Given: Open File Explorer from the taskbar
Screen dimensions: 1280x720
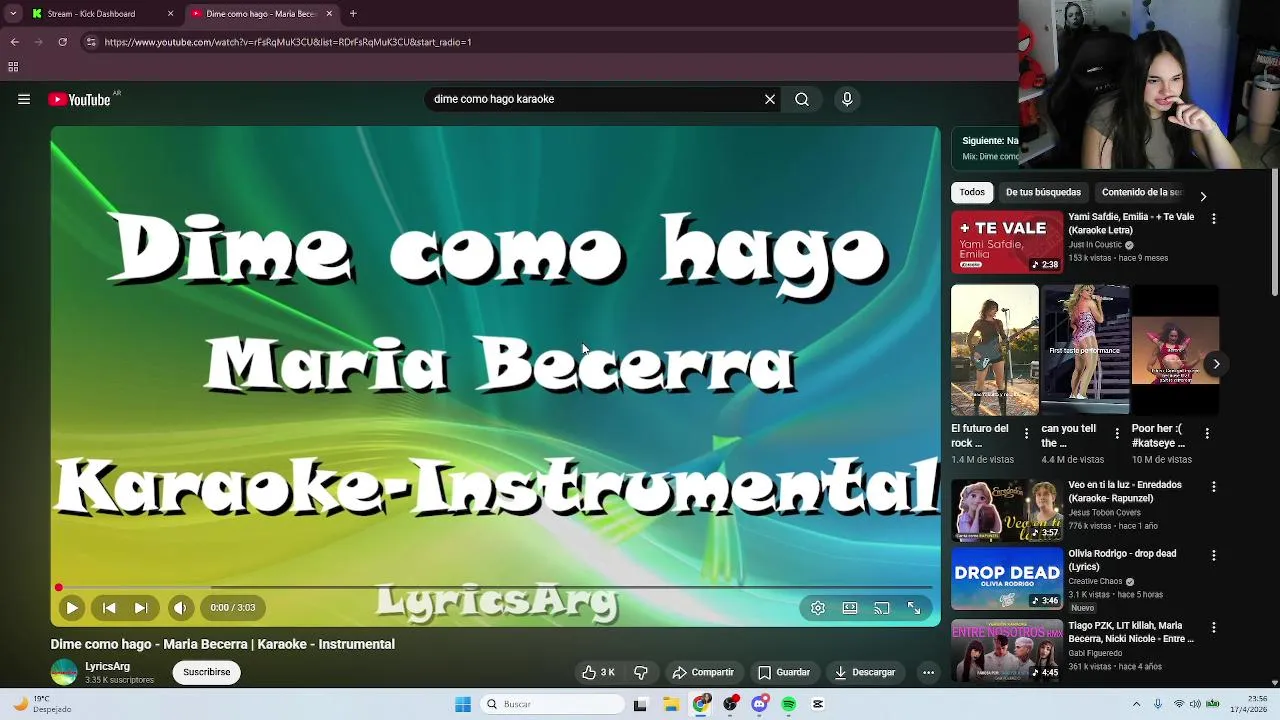Looking at the screenshot, I should point(670,704).
